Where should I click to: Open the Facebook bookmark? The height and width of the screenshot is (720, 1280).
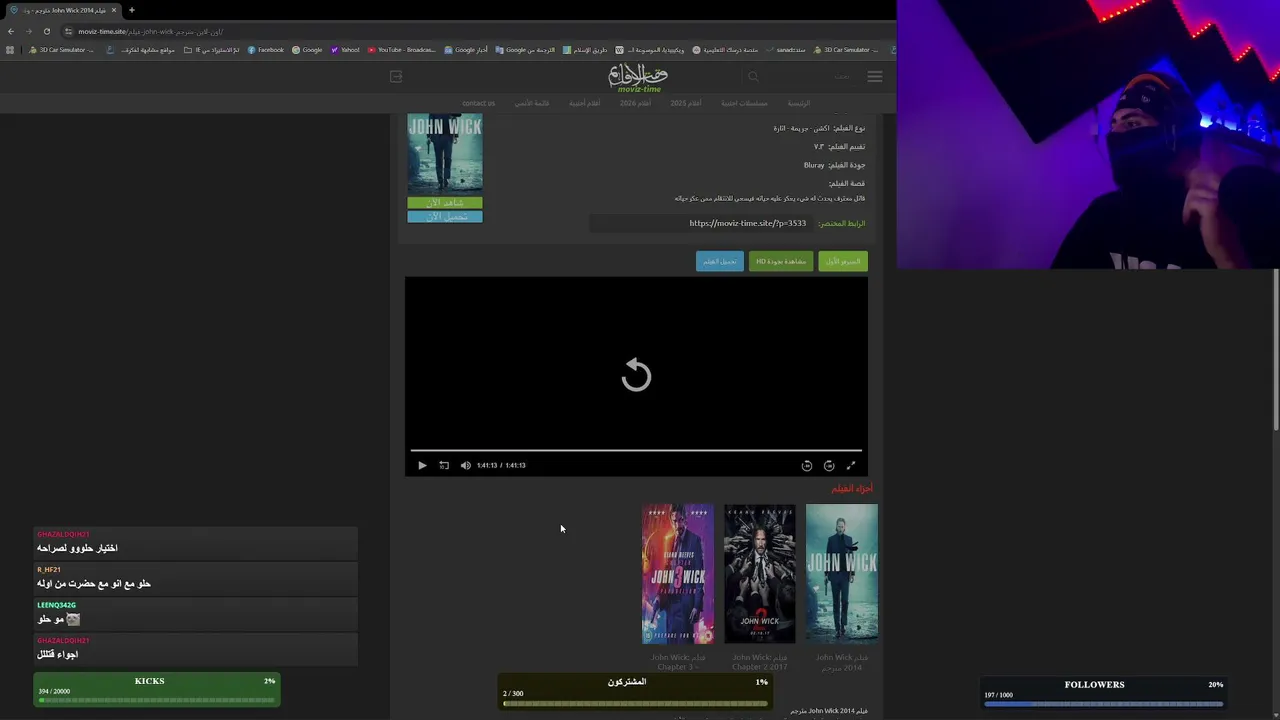pos(266,50)
